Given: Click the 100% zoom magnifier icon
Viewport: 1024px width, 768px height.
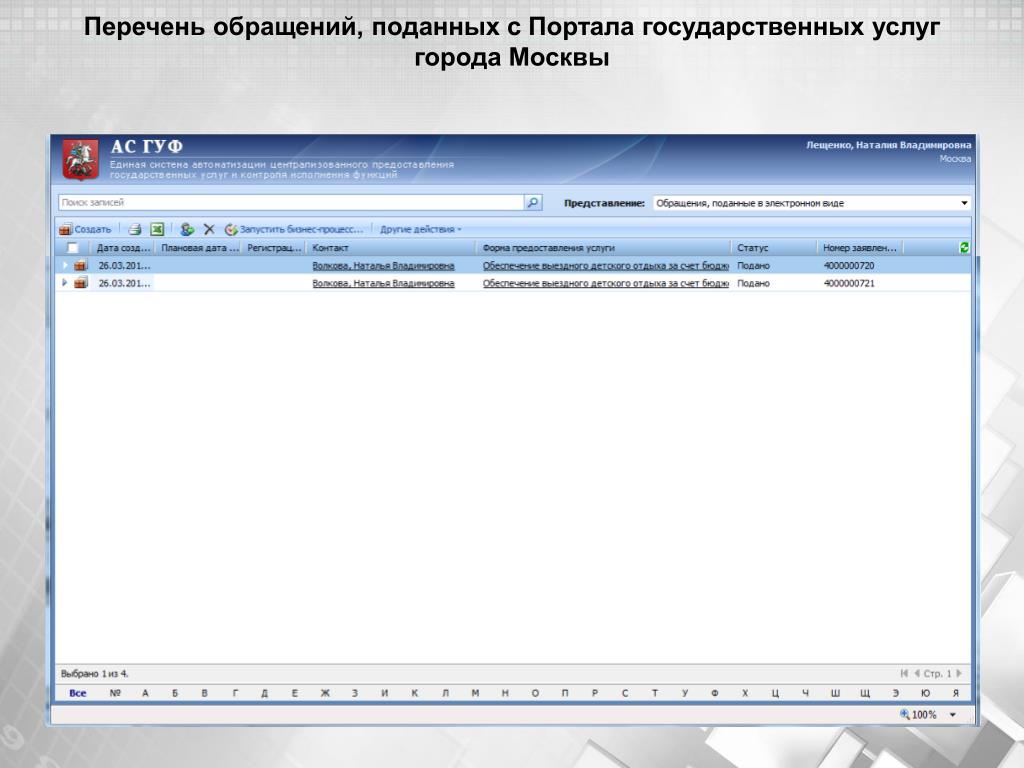Looking at the screenshot, I should point(905,714).
